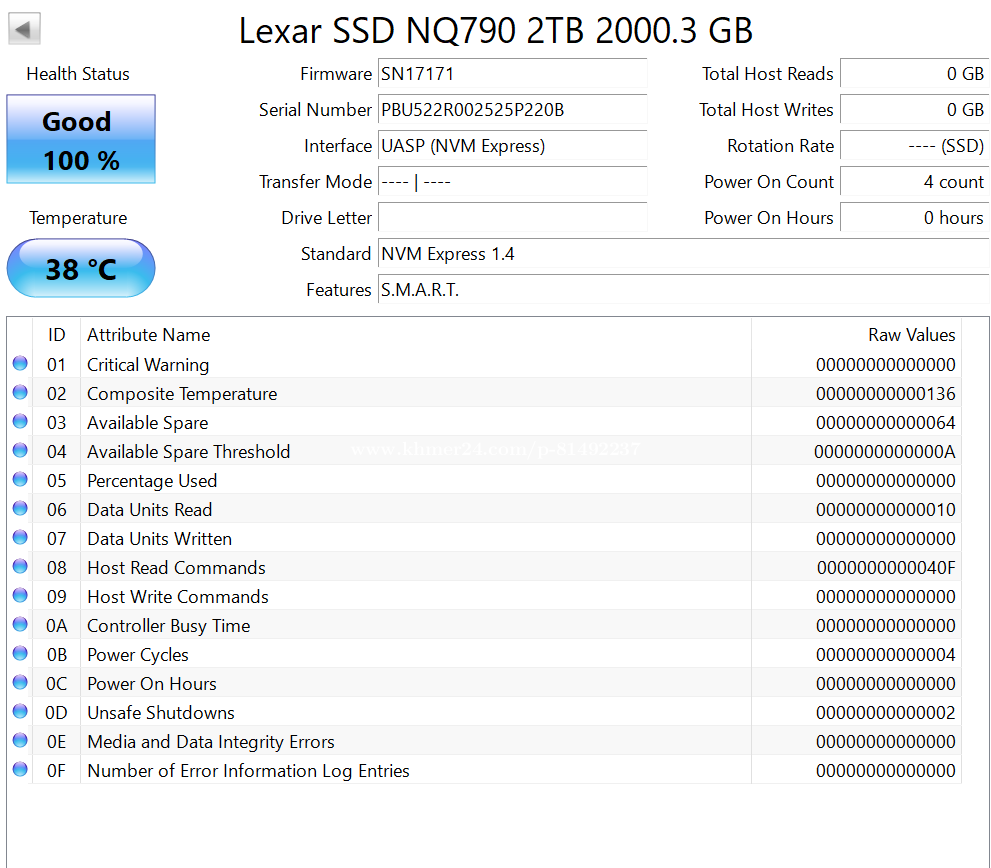Screen dimensions: 991x868
Task: Click the status icon for Data Units Written
Action: (x=20, y=538)
